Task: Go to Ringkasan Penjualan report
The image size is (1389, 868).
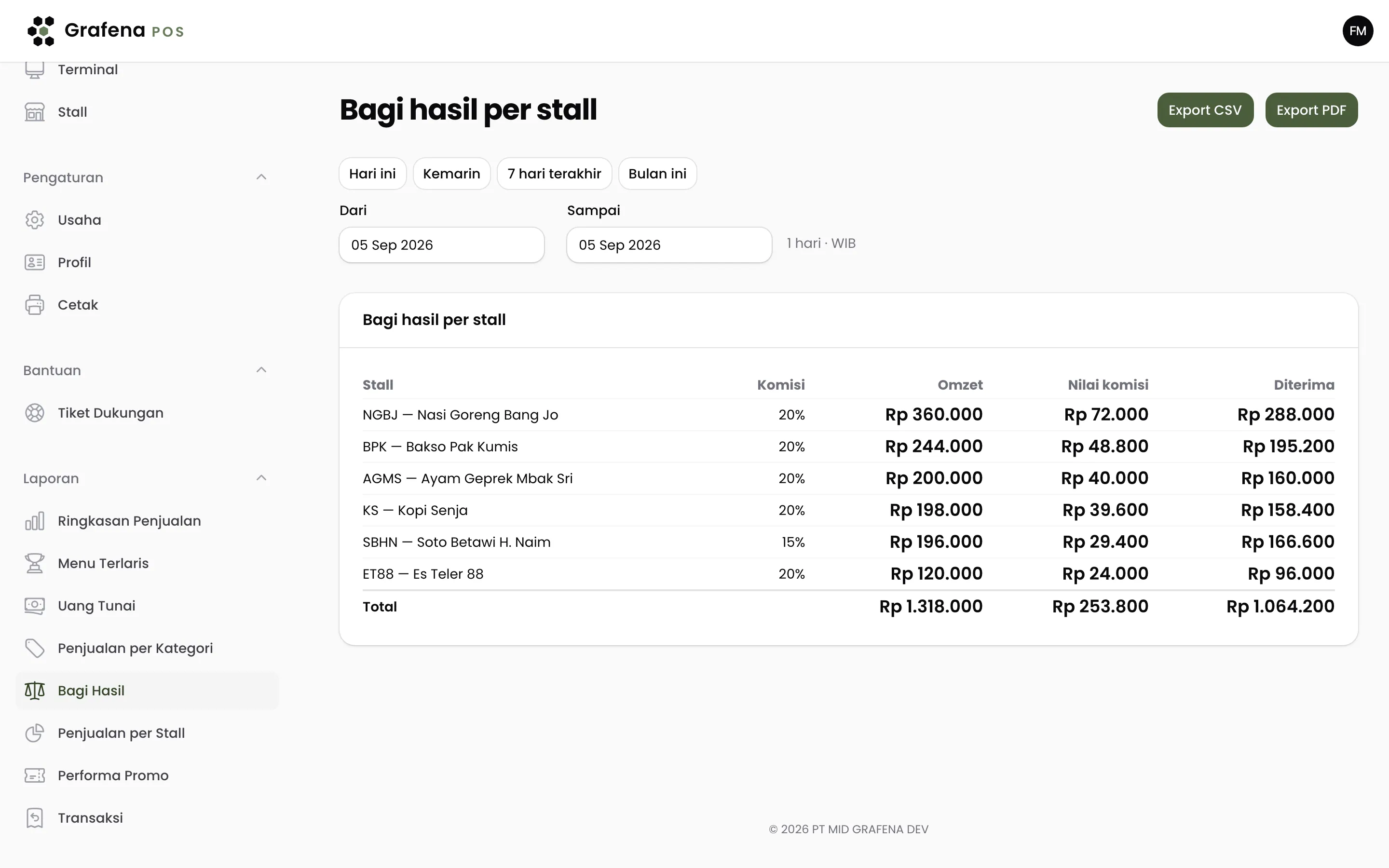Action: point(148,521)
